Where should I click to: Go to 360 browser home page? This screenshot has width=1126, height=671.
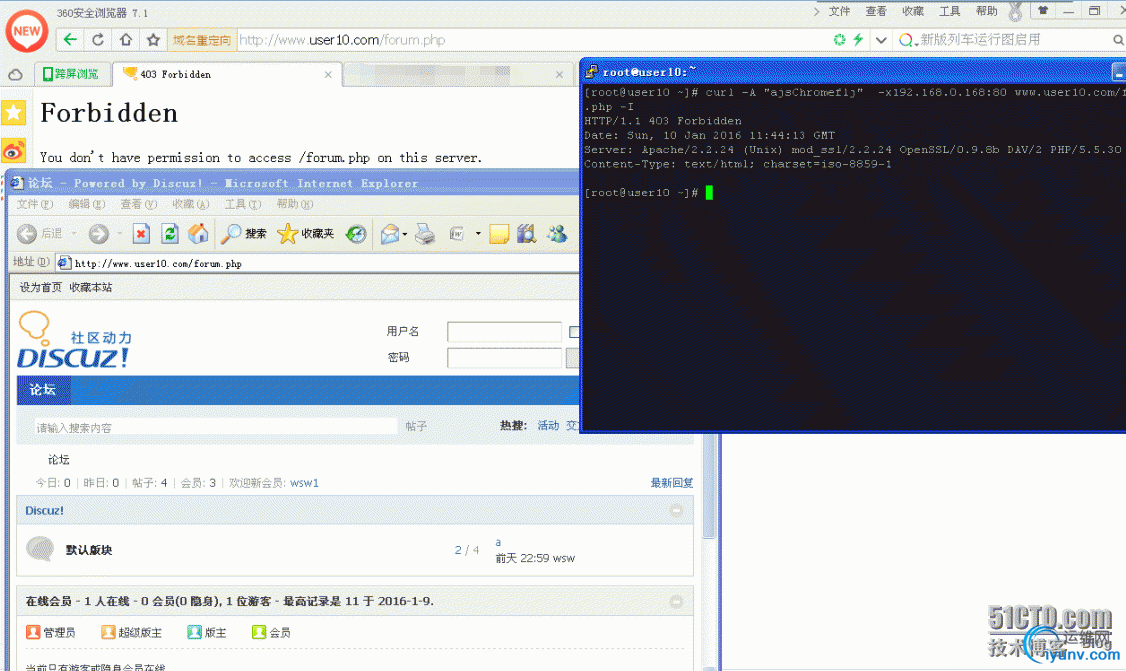[126, 40]
